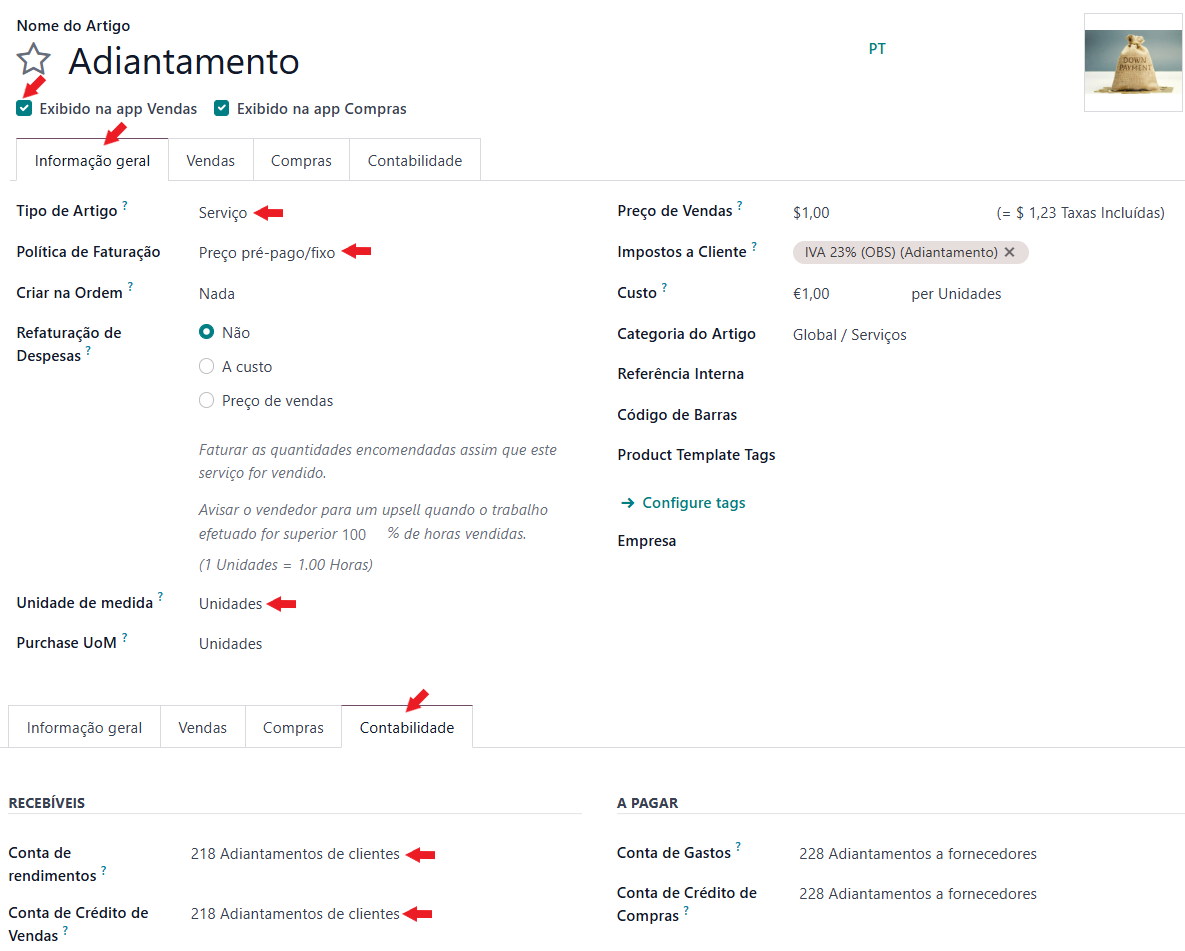Click the down payment product image thumbnail
Image resolution: width=1185 pixels, height=951 pixels.
(x=1133, y=62)
